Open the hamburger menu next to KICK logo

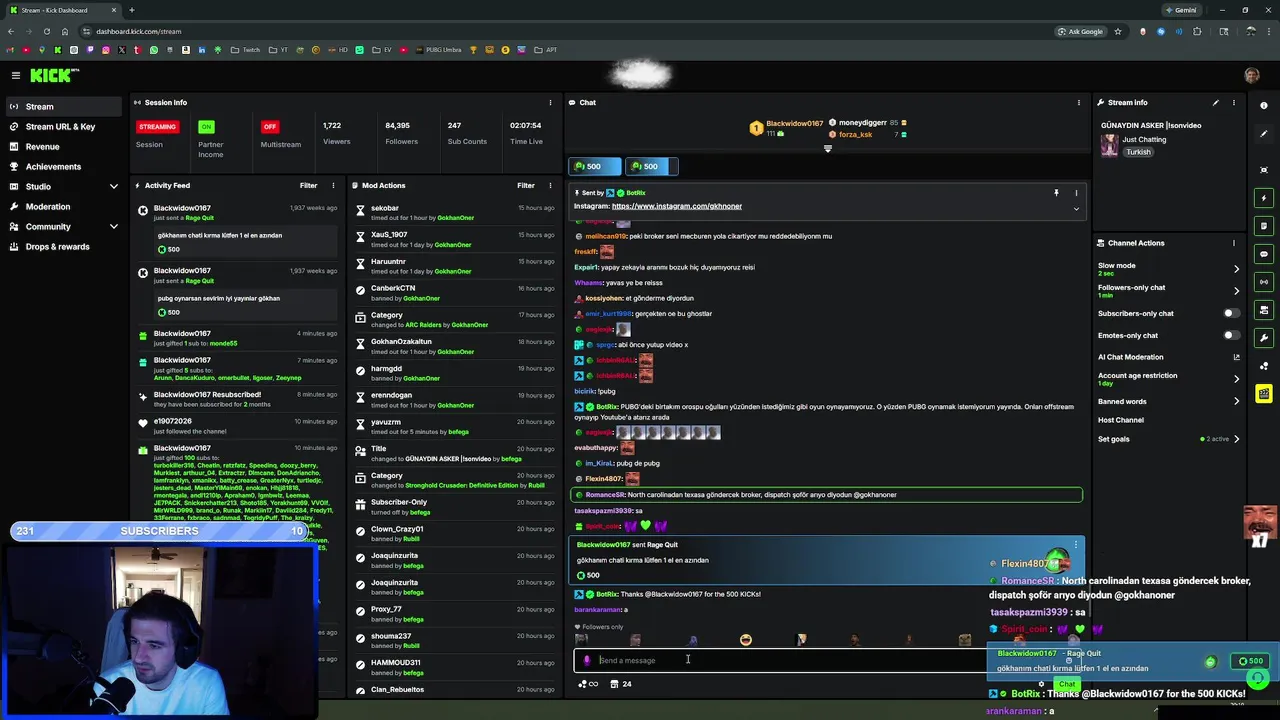click(x=15, y=75)
